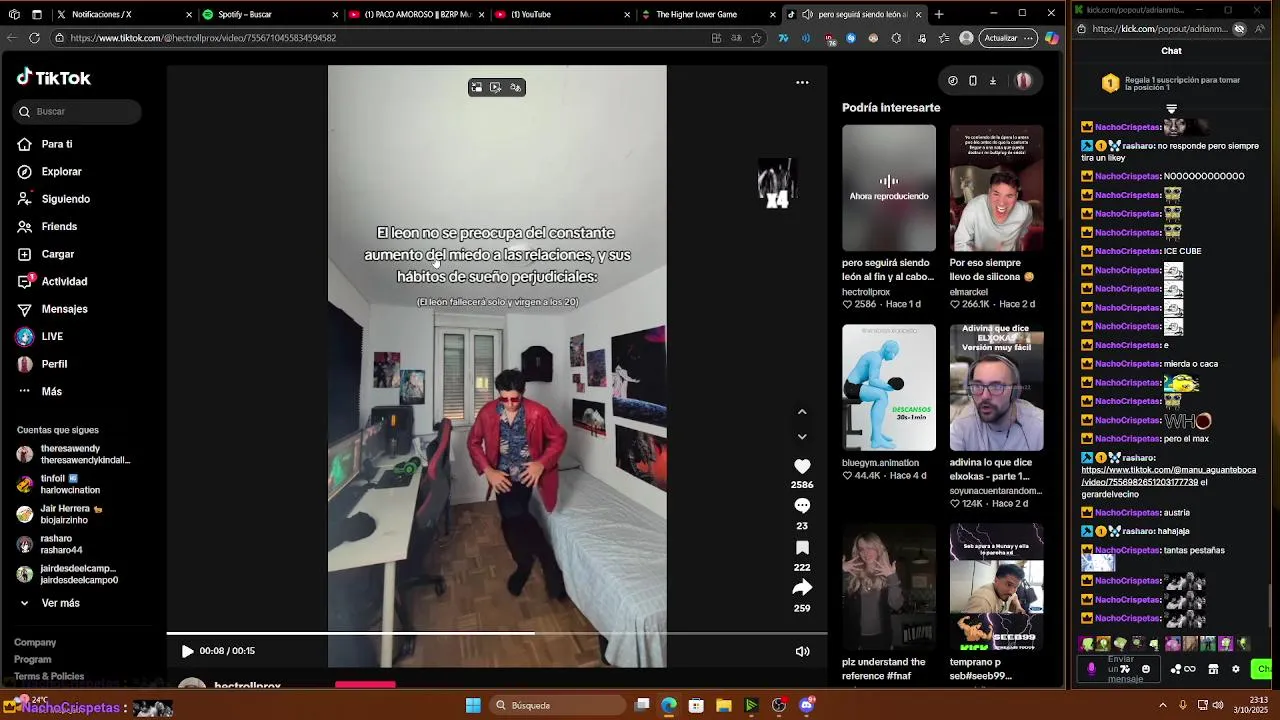Open TikTok LIVE section
1280x720 pixels.
click(52, 336)
